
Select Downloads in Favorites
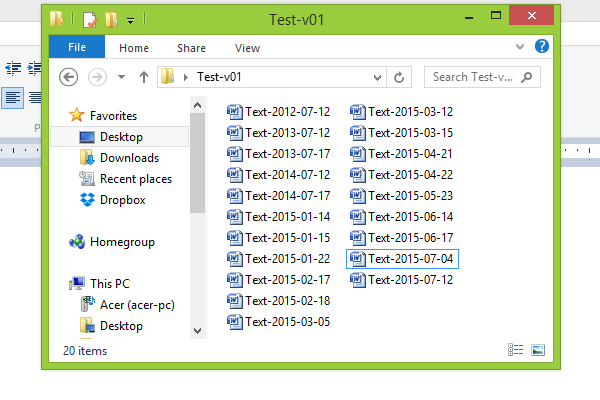tap(119, 158)
